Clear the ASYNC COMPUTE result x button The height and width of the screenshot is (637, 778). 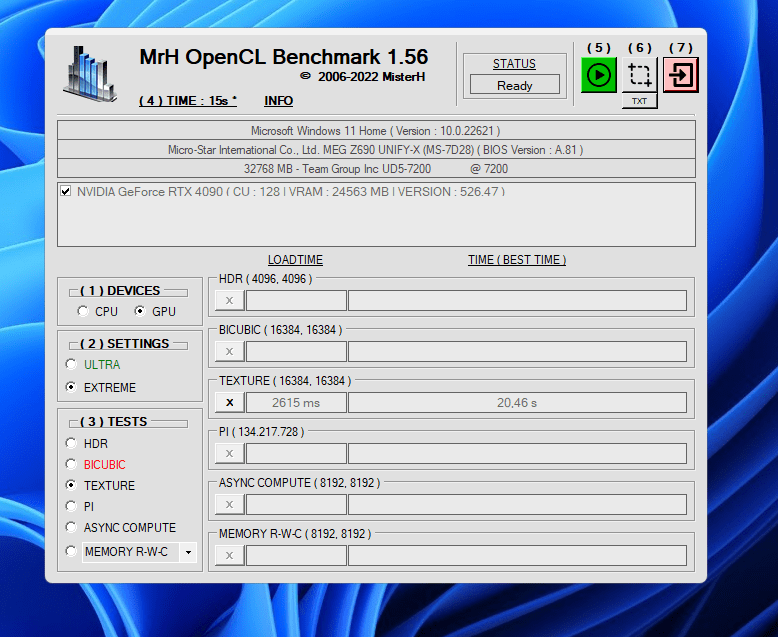(229, 505)
